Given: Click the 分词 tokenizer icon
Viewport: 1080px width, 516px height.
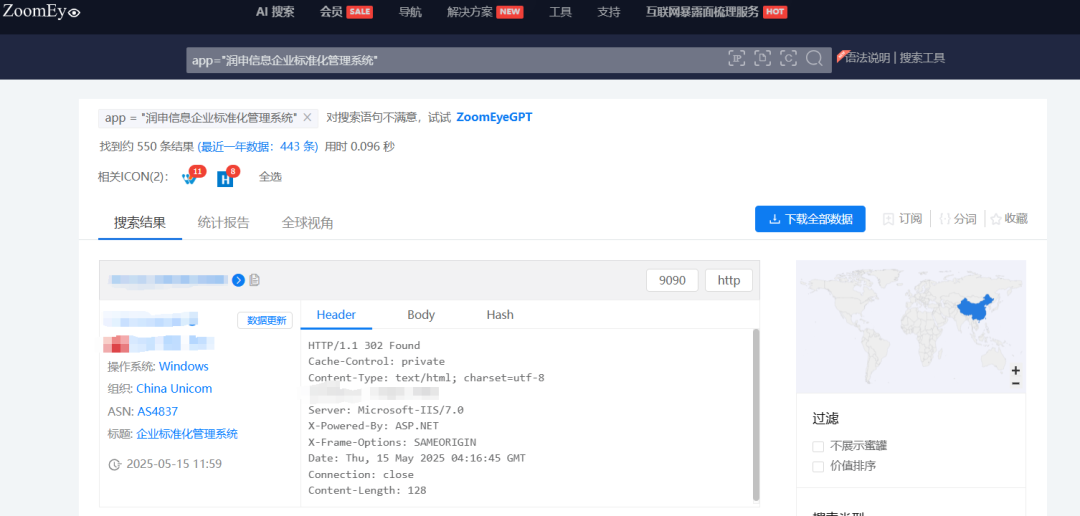Looking at the screenshot, I should tap(945, 219).
